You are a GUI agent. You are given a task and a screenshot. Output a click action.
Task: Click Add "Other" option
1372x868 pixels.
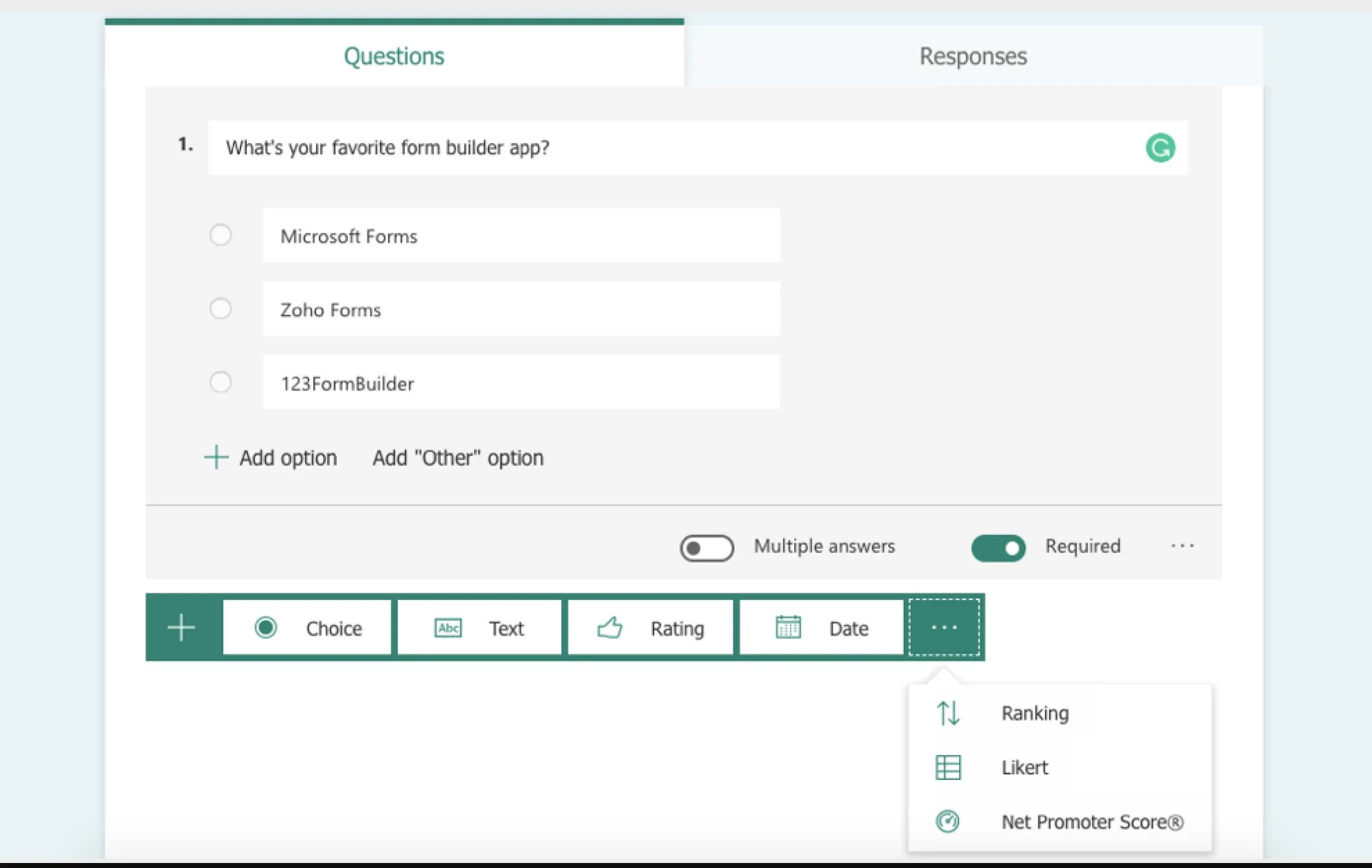(x=458, y=458)
